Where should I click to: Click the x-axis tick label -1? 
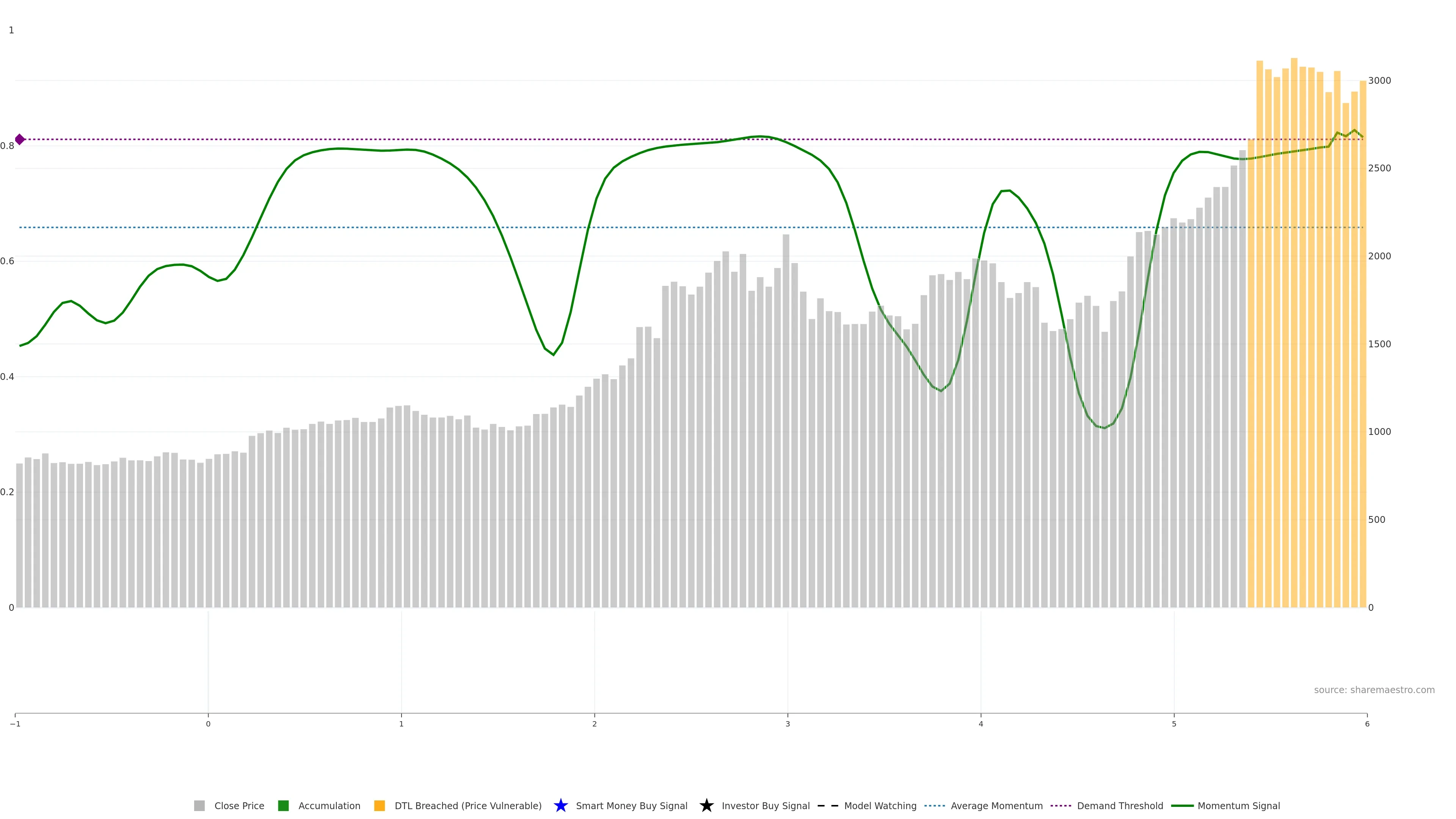pyautogui.click(x=15, y=724)
